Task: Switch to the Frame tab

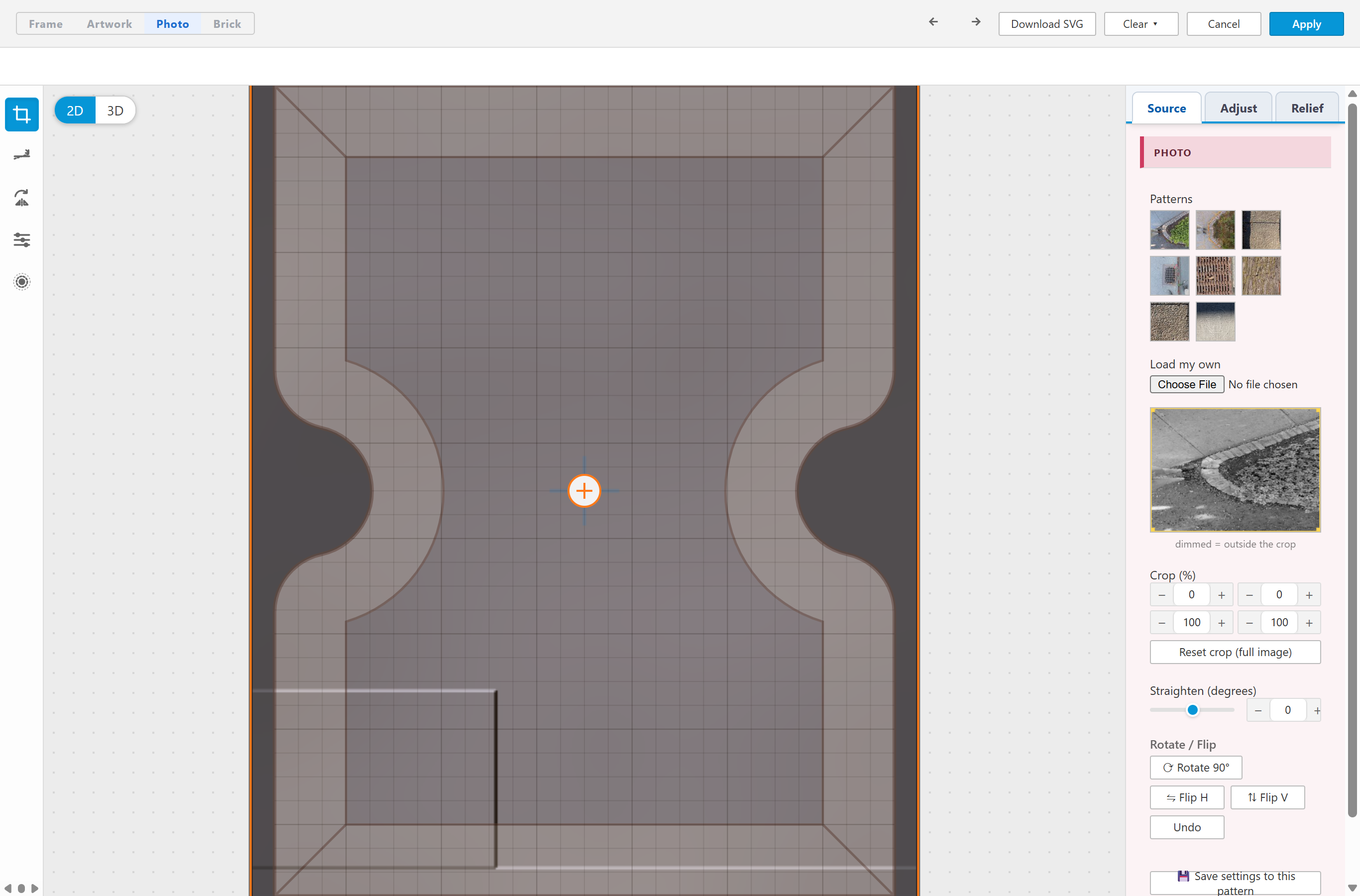Action: pos(46,24)
